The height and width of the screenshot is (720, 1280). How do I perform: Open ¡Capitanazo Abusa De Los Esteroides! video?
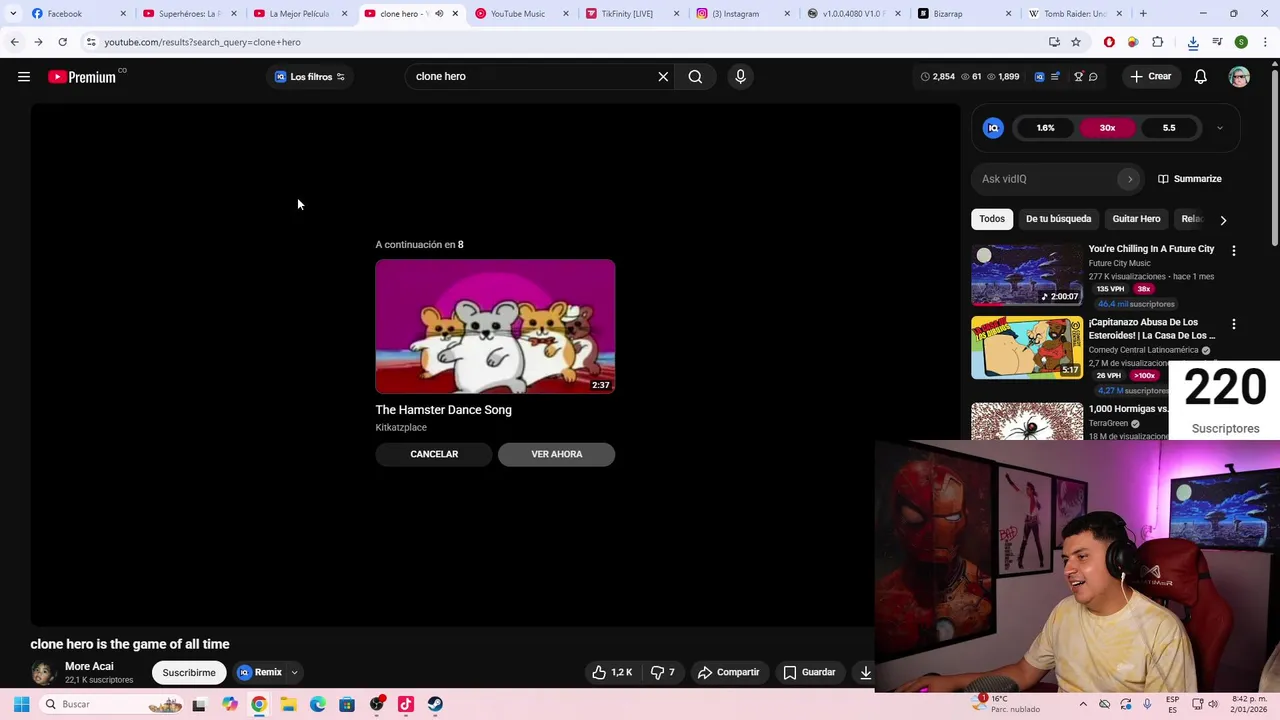(1027, 347)
